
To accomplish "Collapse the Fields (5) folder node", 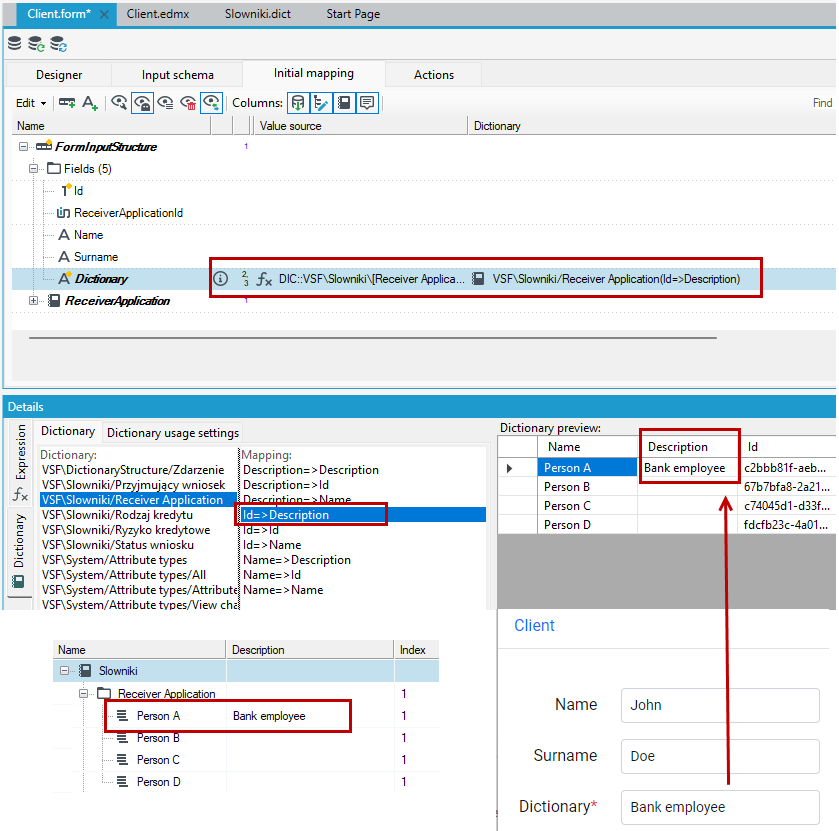I will (x=33, y=169).
